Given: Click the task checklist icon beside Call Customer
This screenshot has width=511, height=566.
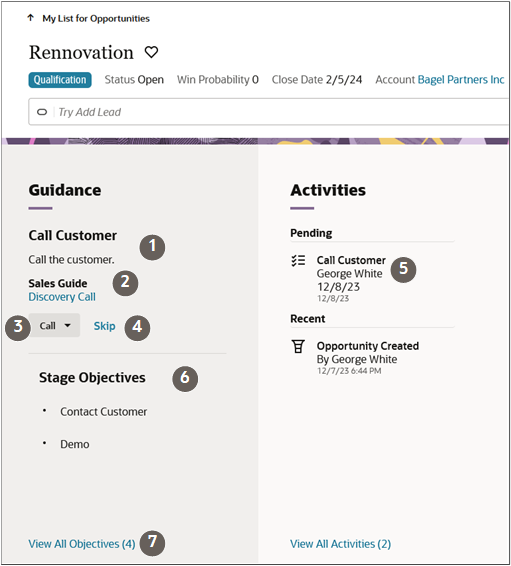Looking at the screenshot, I should [x=298, y=260].
